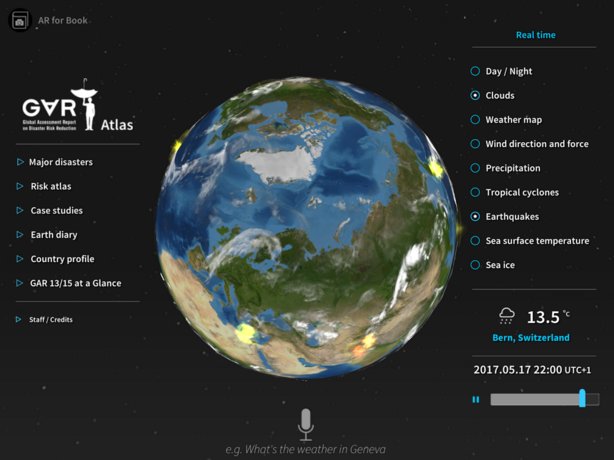Open the Earth diary menu
This screenshot has width=614, height=460.
[54, 235]
